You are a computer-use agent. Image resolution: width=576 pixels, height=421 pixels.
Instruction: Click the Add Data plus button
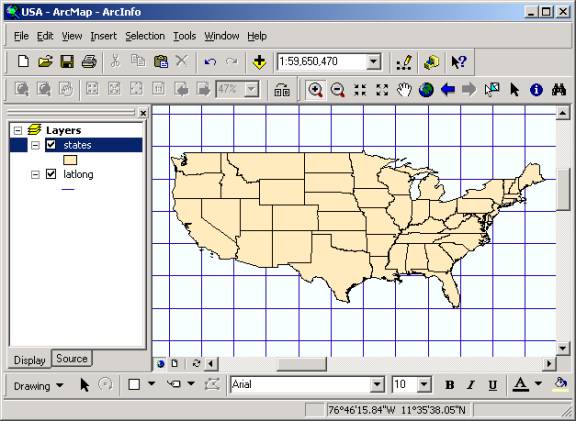[x=259, y=62]
